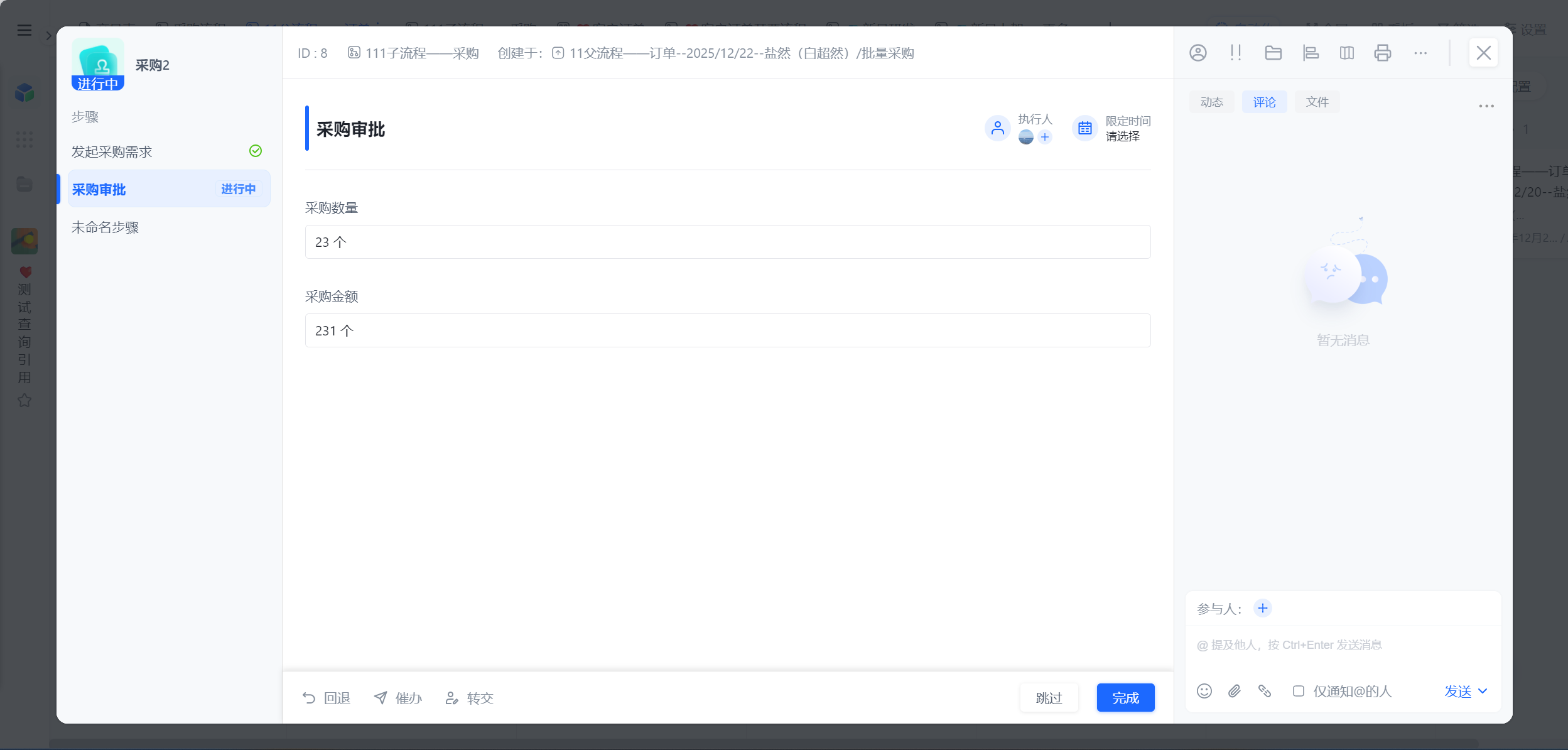This screenshot has width=1568, height=750.
Task: Select the 发起采购需求 step
Action: (x=168, y=151)
